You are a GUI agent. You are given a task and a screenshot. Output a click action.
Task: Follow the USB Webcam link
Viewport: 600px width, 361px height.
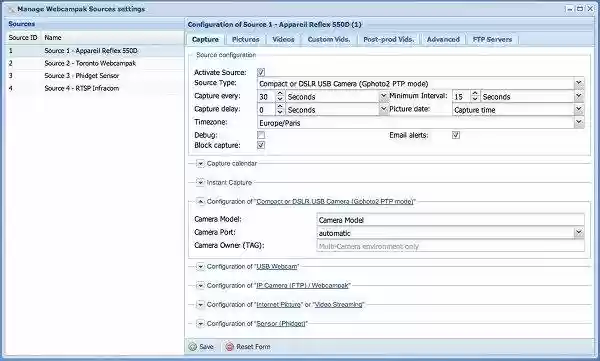[277, 266]
